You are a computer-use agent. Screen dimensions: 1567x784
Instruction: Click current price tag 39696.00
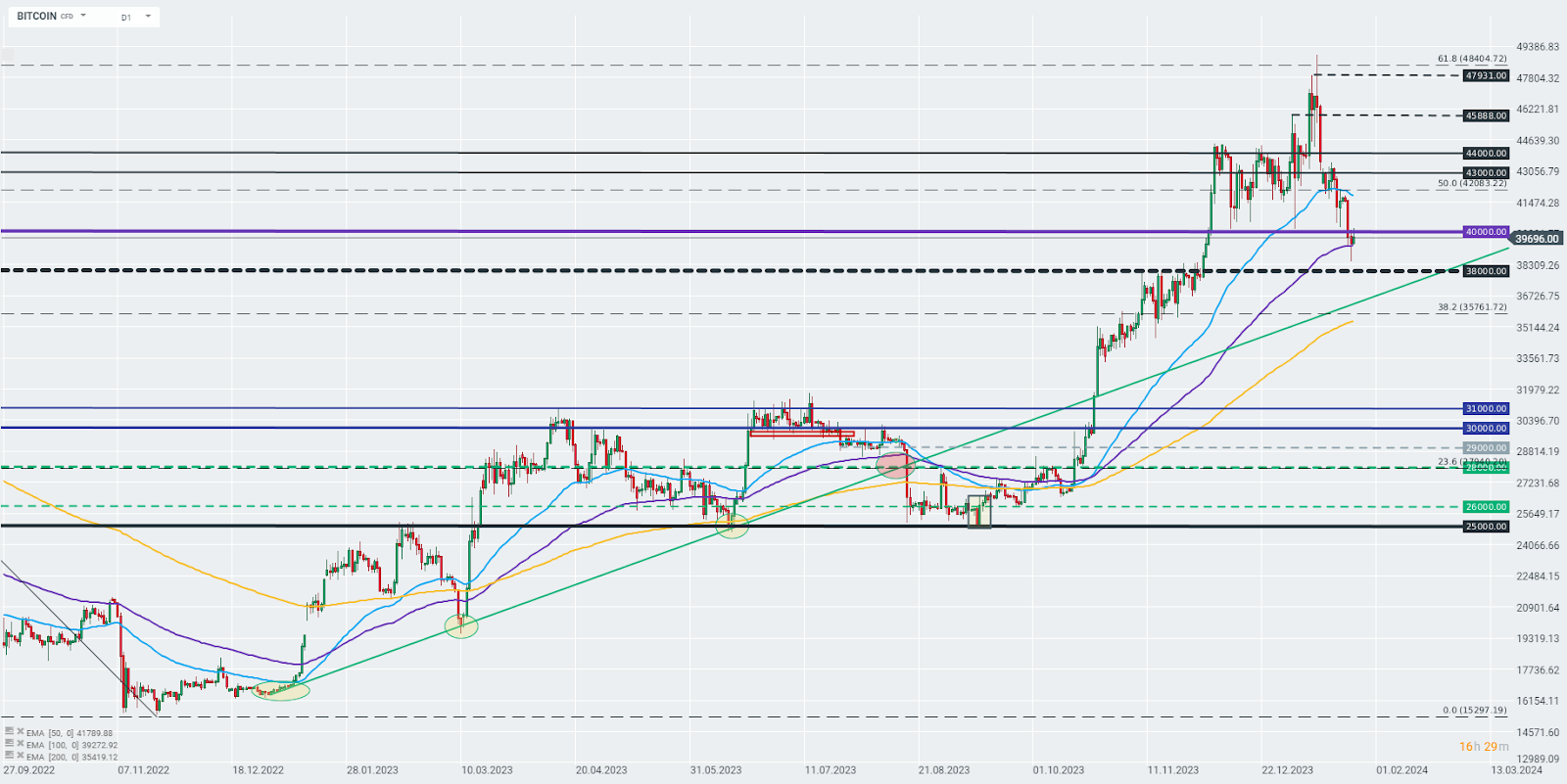click(x=1536, y=238)
